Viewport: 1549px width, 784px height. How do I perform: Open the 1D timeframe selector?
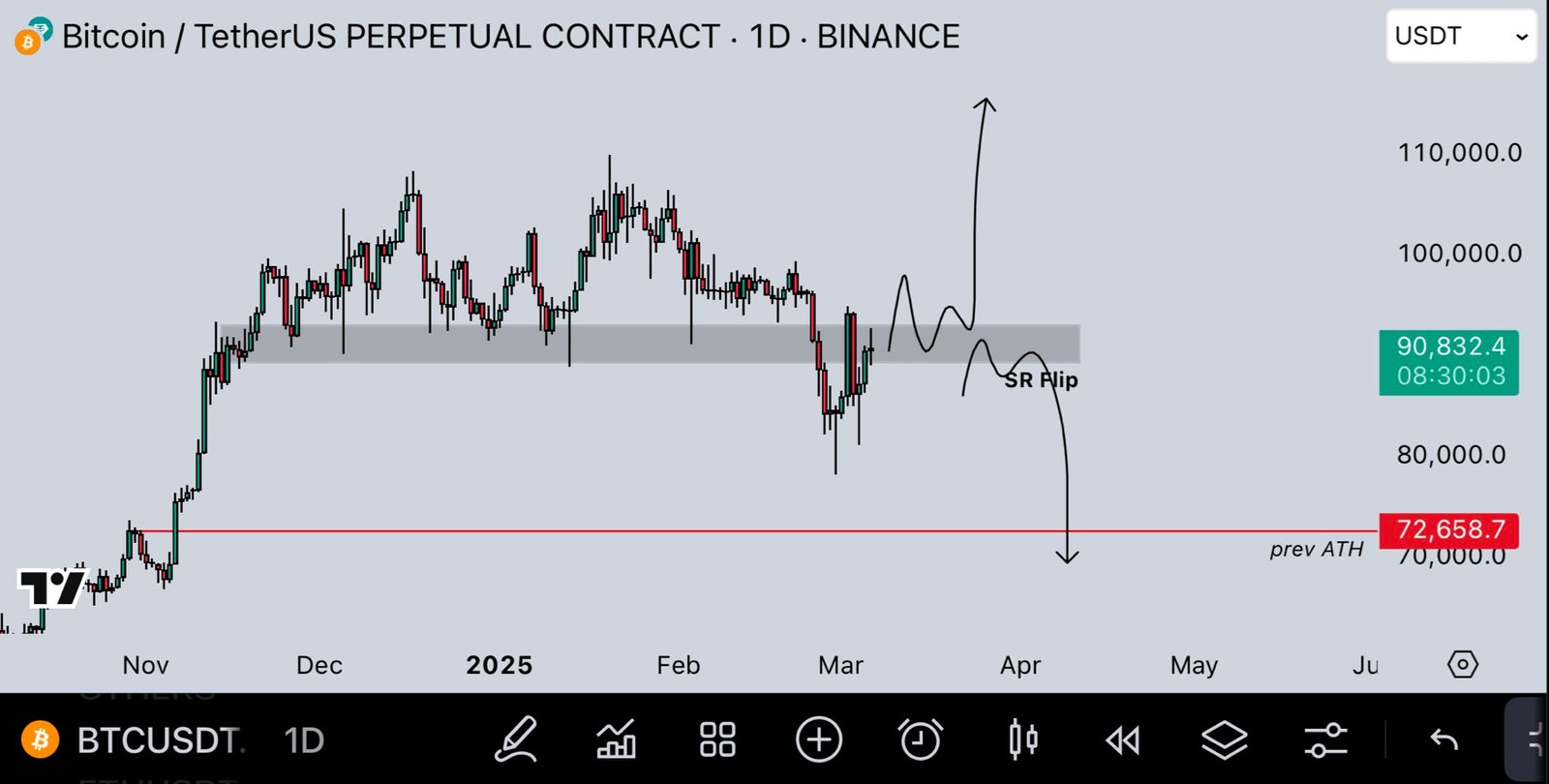pos(304,740)
